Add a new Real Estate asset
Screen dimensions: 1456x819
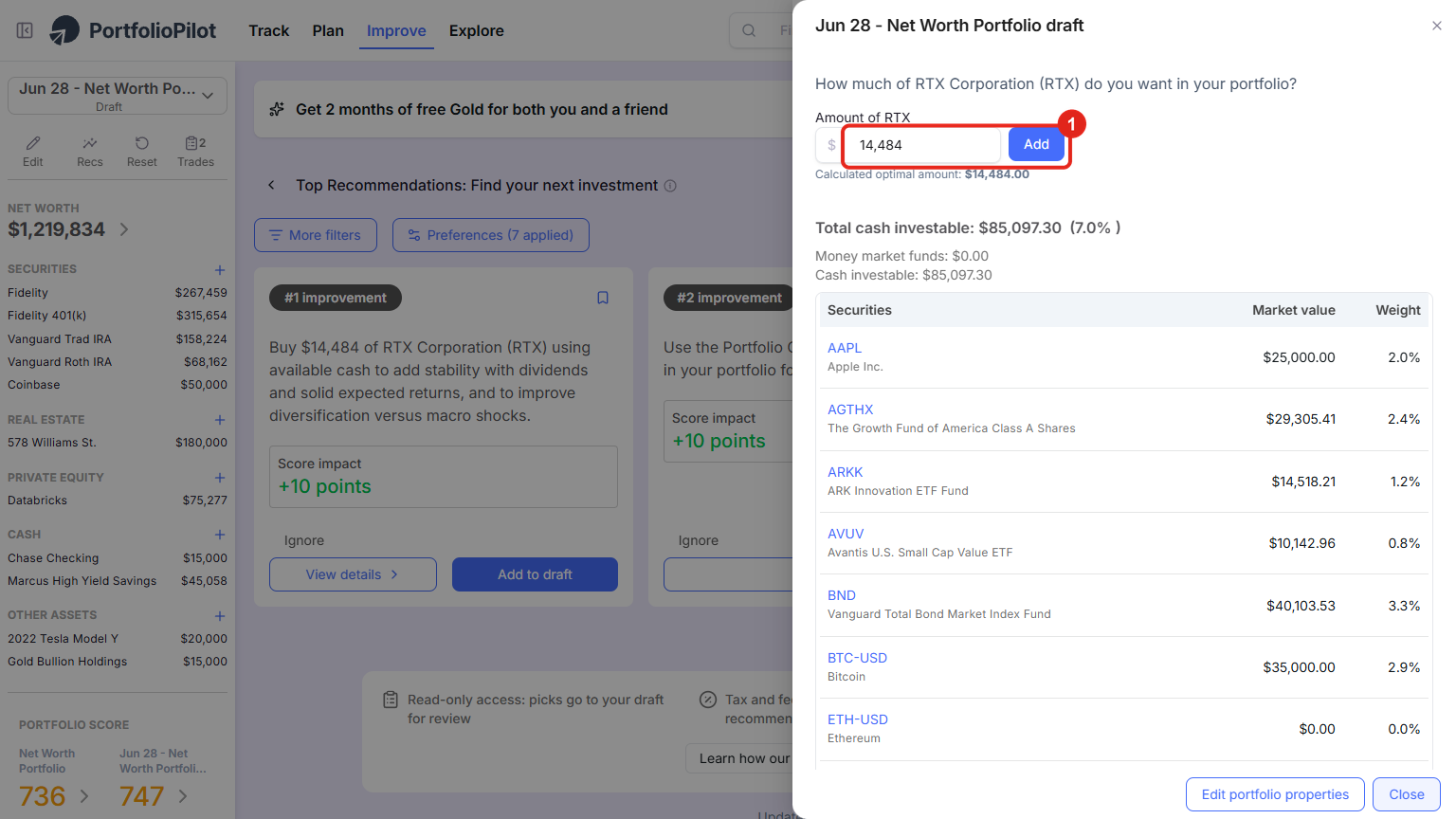tap(220, 420)
